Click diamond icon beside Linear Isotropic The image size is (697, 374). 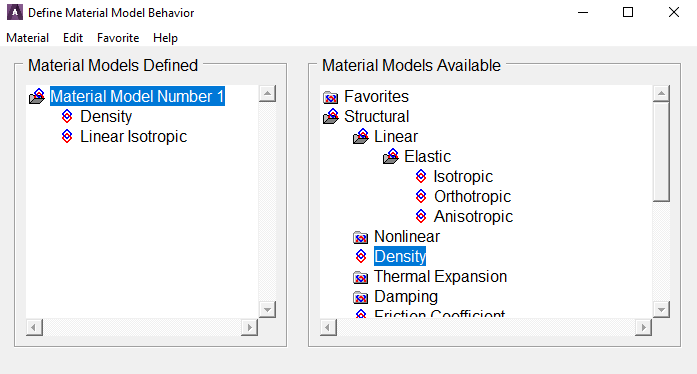(x=67, y=136)
